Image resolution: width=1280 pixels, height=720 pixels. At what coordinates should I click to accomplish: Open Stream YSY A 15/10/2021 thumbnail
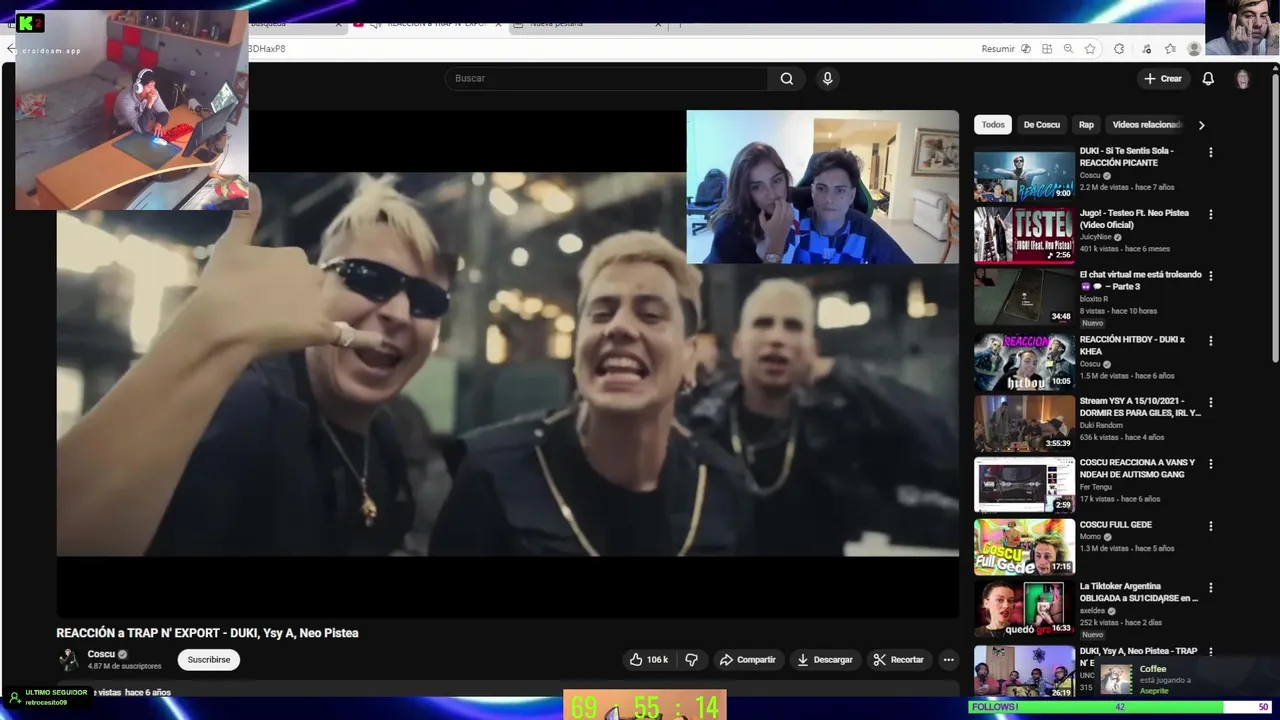point(1024,423)
